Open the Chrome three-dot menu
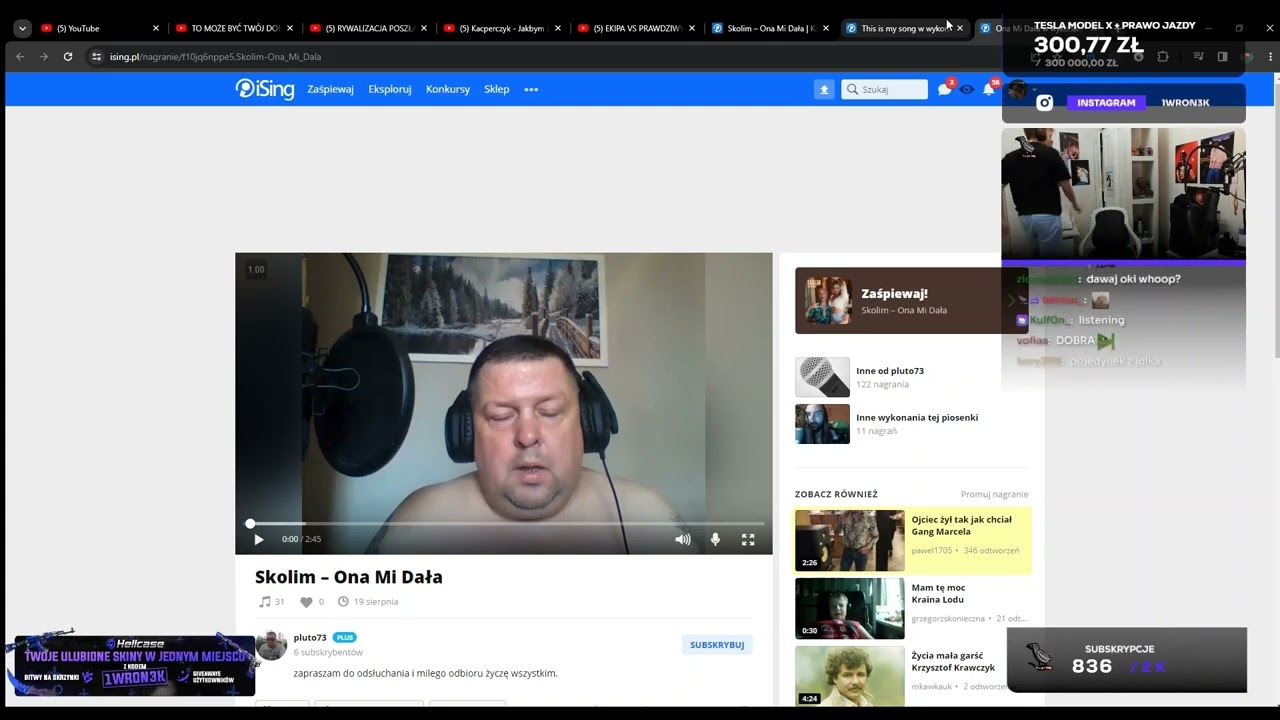 [1271, 57]
